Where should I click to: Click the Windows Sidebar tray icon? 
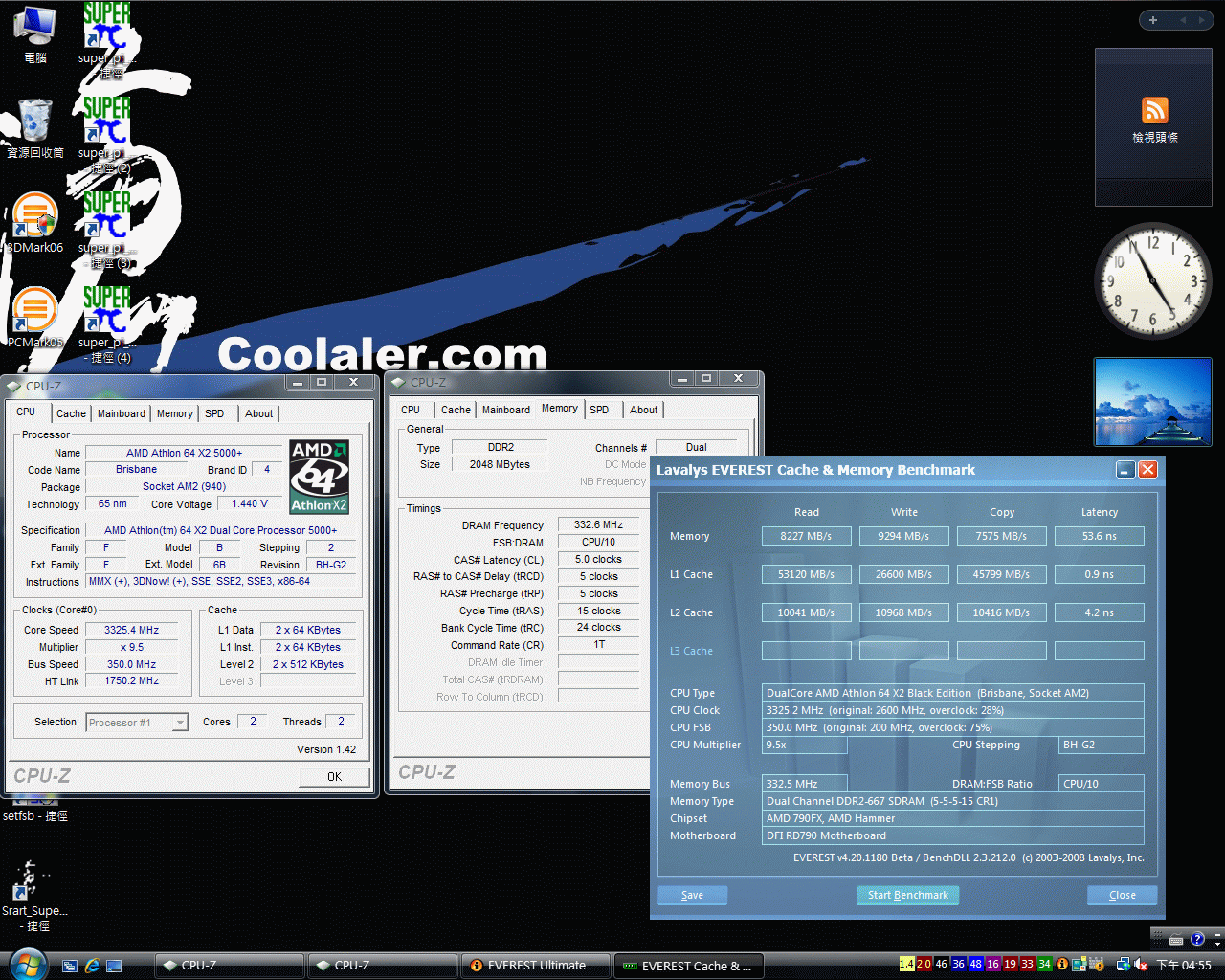tap(1079, 965)
